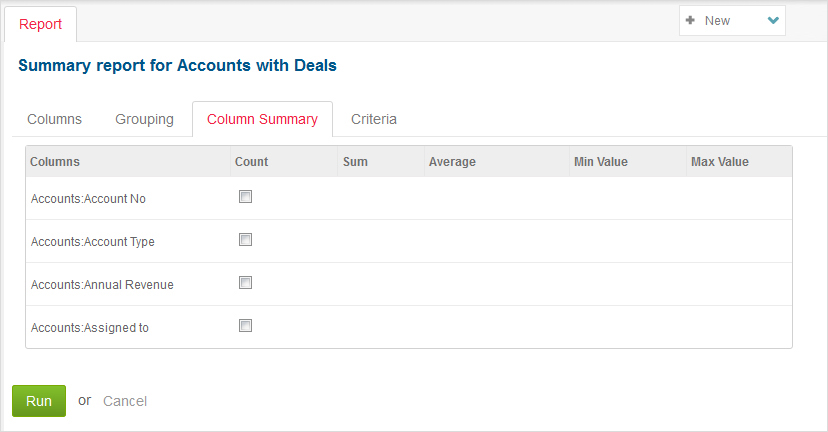Select the Accounts:Assigned to row label
The height and width of the screenshot is (432, 828).
click(90, 327)
